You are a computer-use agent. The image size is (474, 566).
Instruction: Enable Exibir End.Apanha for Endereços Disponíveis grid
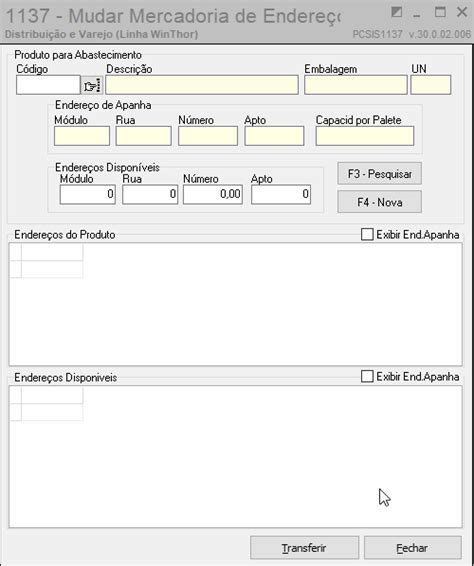[x=367, y=376]
